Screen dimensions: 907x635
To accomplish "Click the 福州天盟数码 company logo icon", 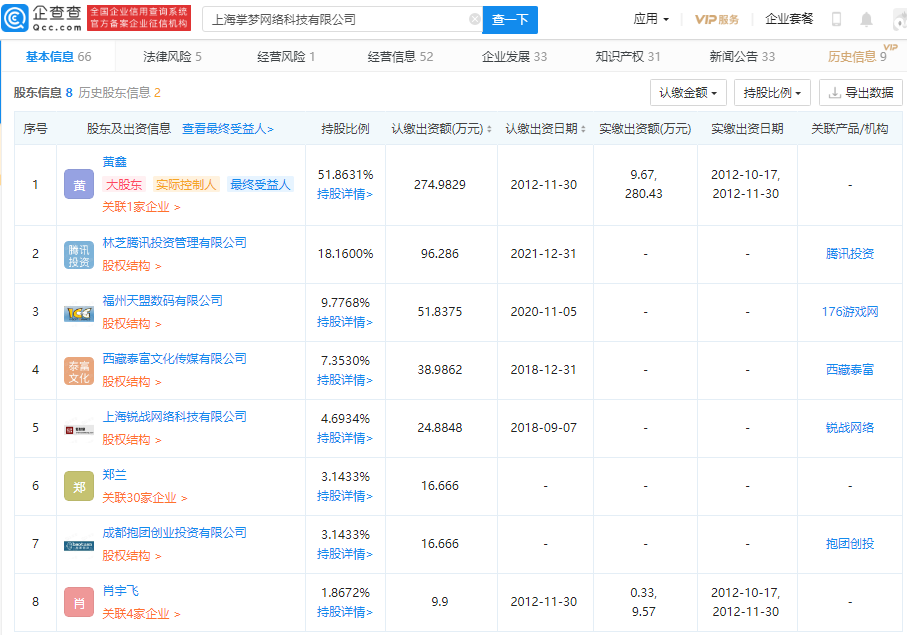I will pyautogui.click(x=79, y=313).
